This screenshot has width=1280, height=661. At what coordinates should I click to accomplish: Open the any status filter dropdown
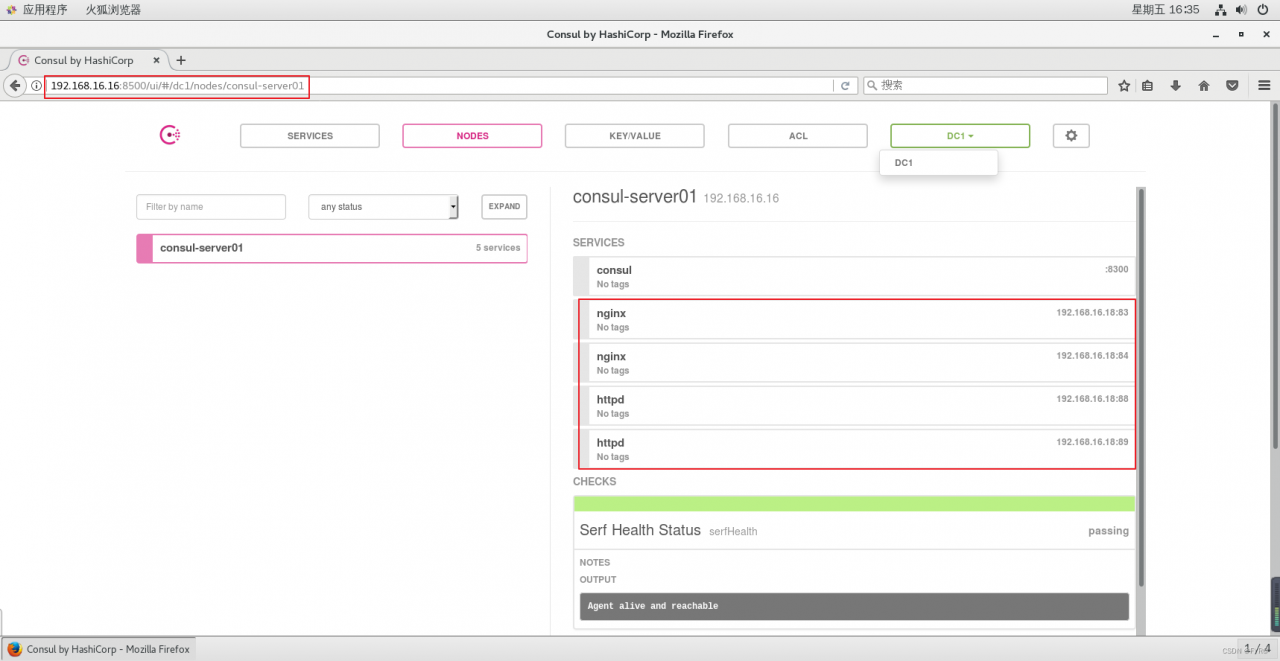click(x=383, y=207)
